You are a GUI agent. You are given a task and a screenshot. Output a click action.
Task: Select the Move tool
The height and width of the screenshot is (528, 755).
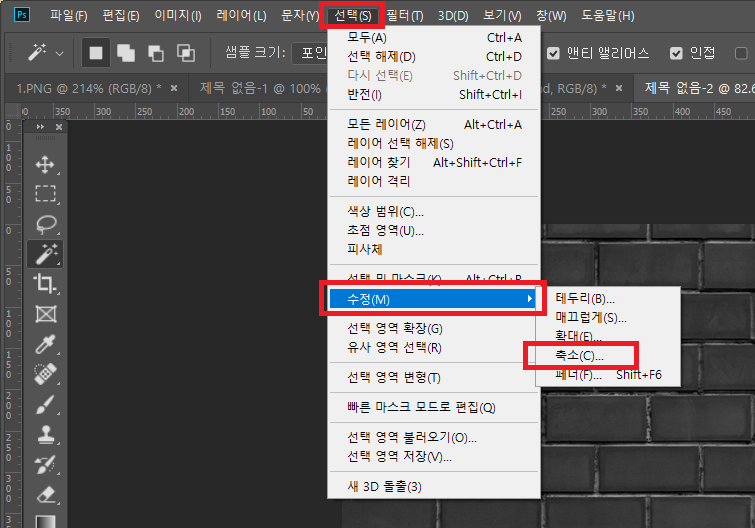pos(45,164)
